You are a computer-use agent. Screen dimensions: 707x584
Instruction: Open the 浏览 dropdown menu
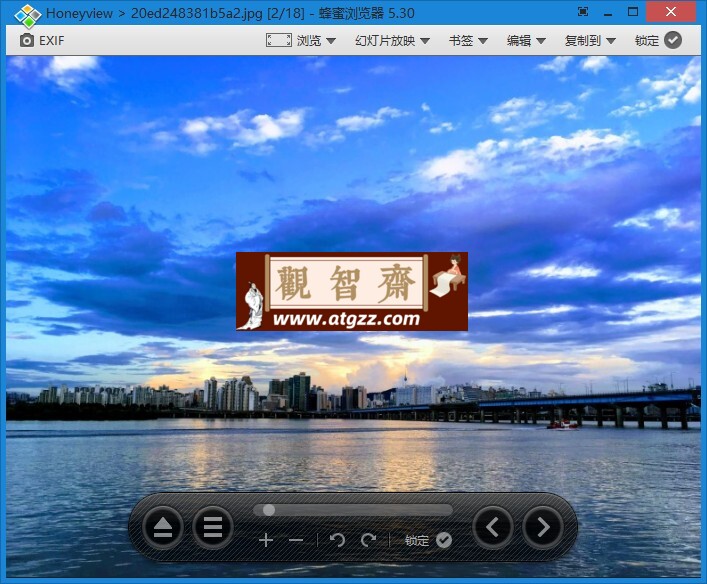click(316, 41)
